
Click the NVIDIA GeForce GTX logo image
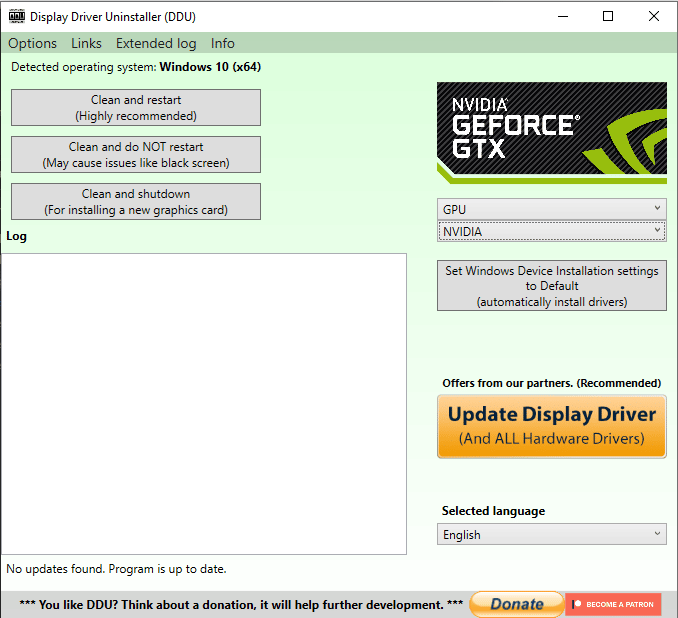pos(552,133)
